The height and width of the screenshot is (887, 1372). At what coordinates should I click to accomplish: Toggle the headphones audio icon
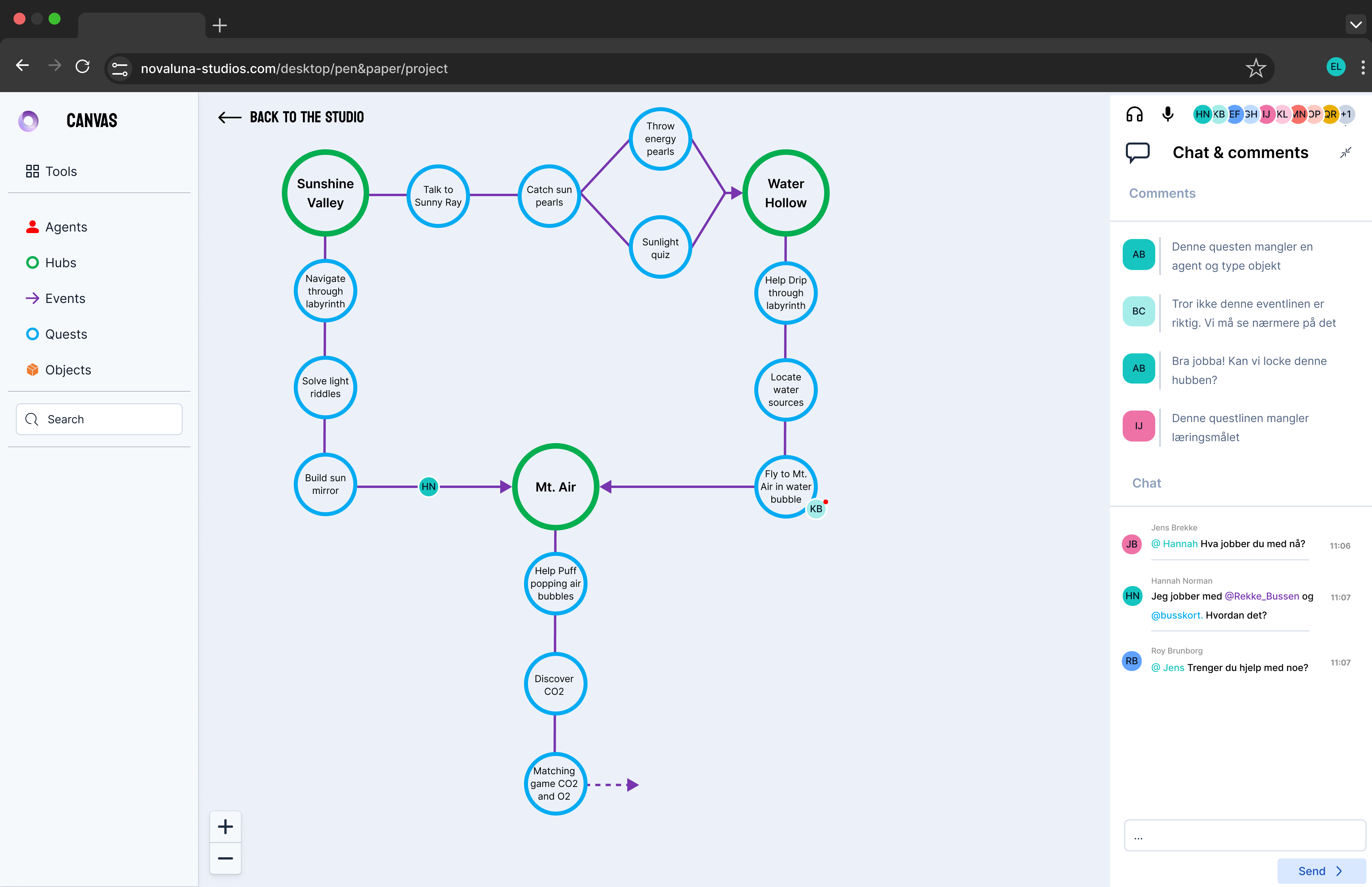coord(1134,114)
